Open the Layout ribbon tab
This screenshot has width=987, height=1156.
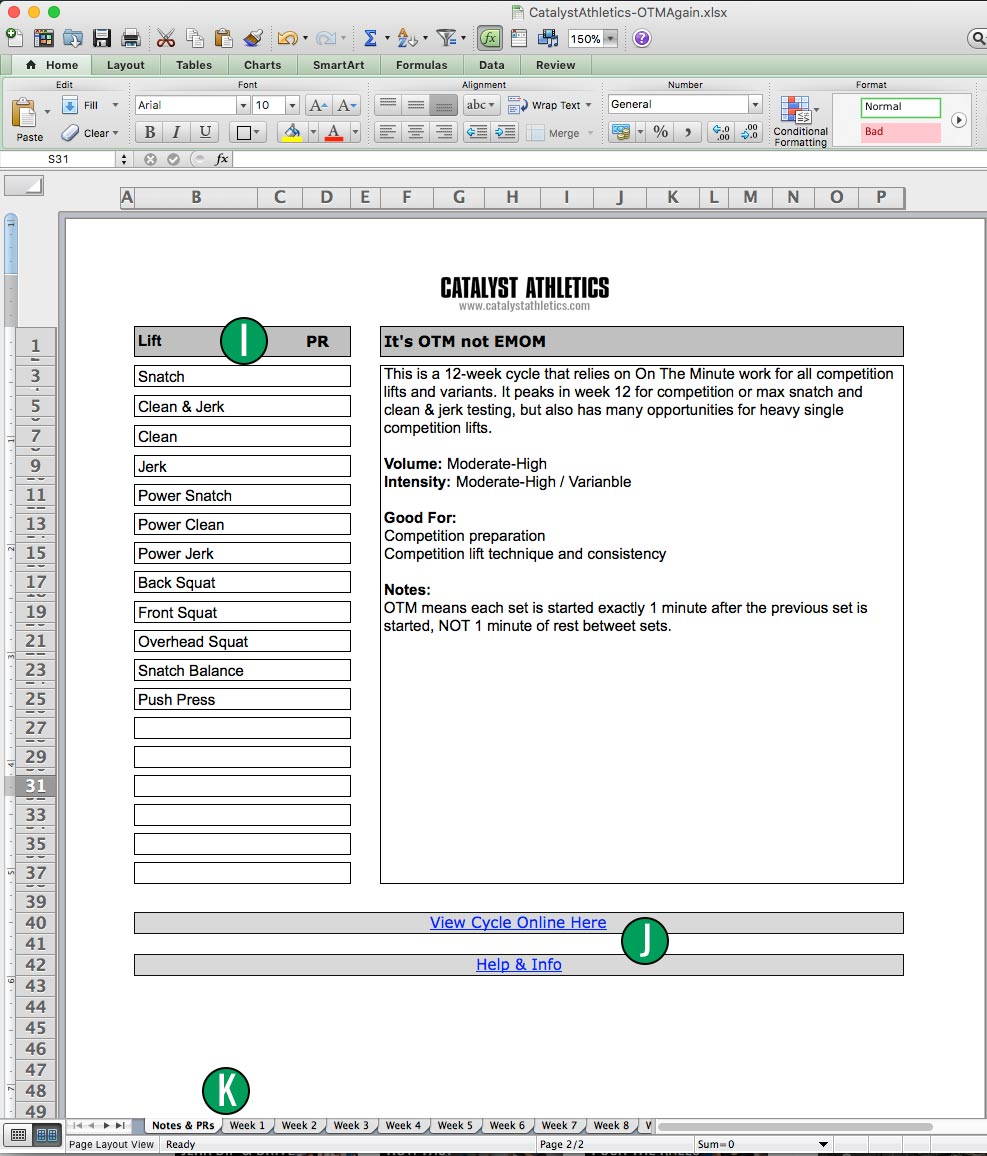click(125, 65)
